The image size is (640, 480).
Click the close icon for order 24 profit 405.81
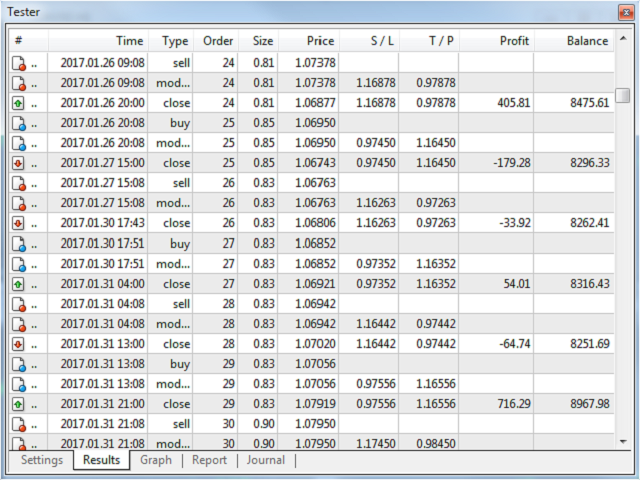pos(19,103)
